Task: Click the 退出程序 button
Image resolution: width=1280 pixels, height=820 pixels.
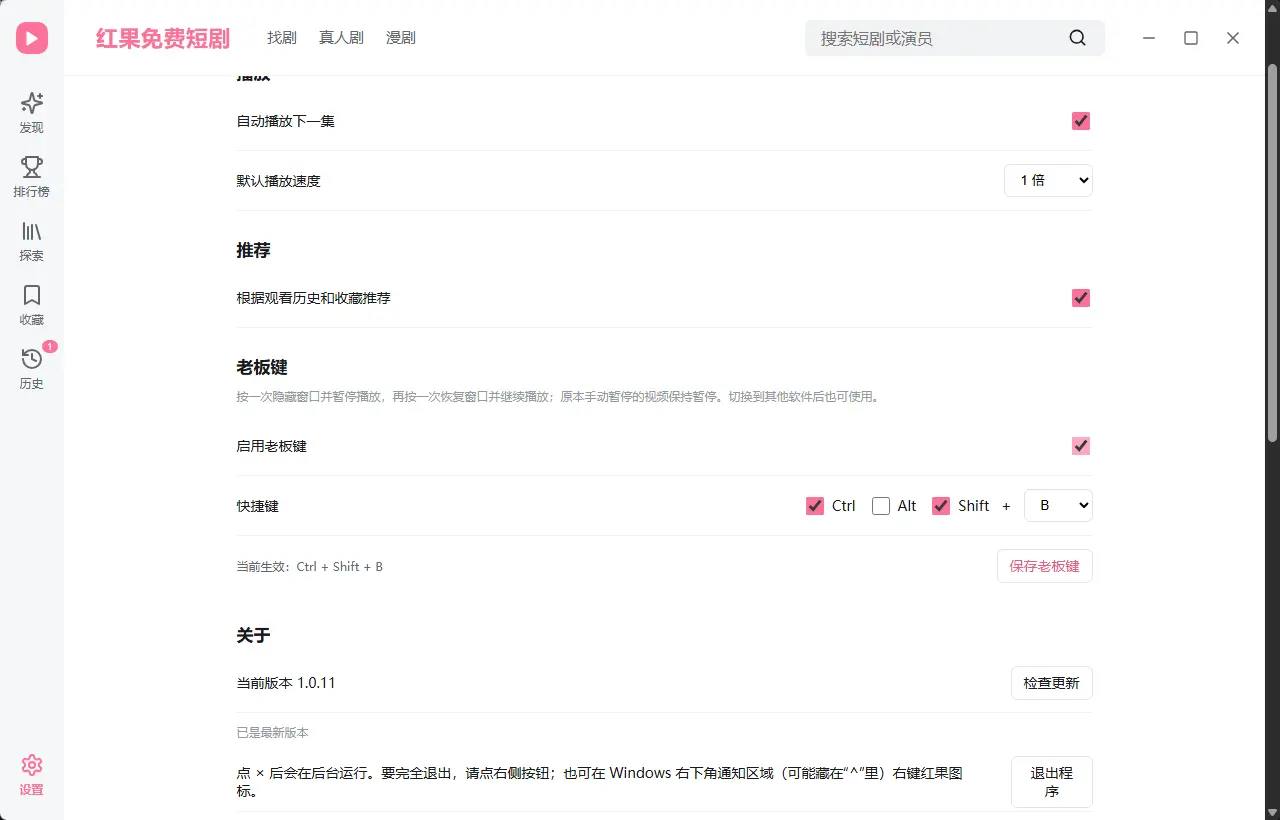Action: [x=1052, y=782]
